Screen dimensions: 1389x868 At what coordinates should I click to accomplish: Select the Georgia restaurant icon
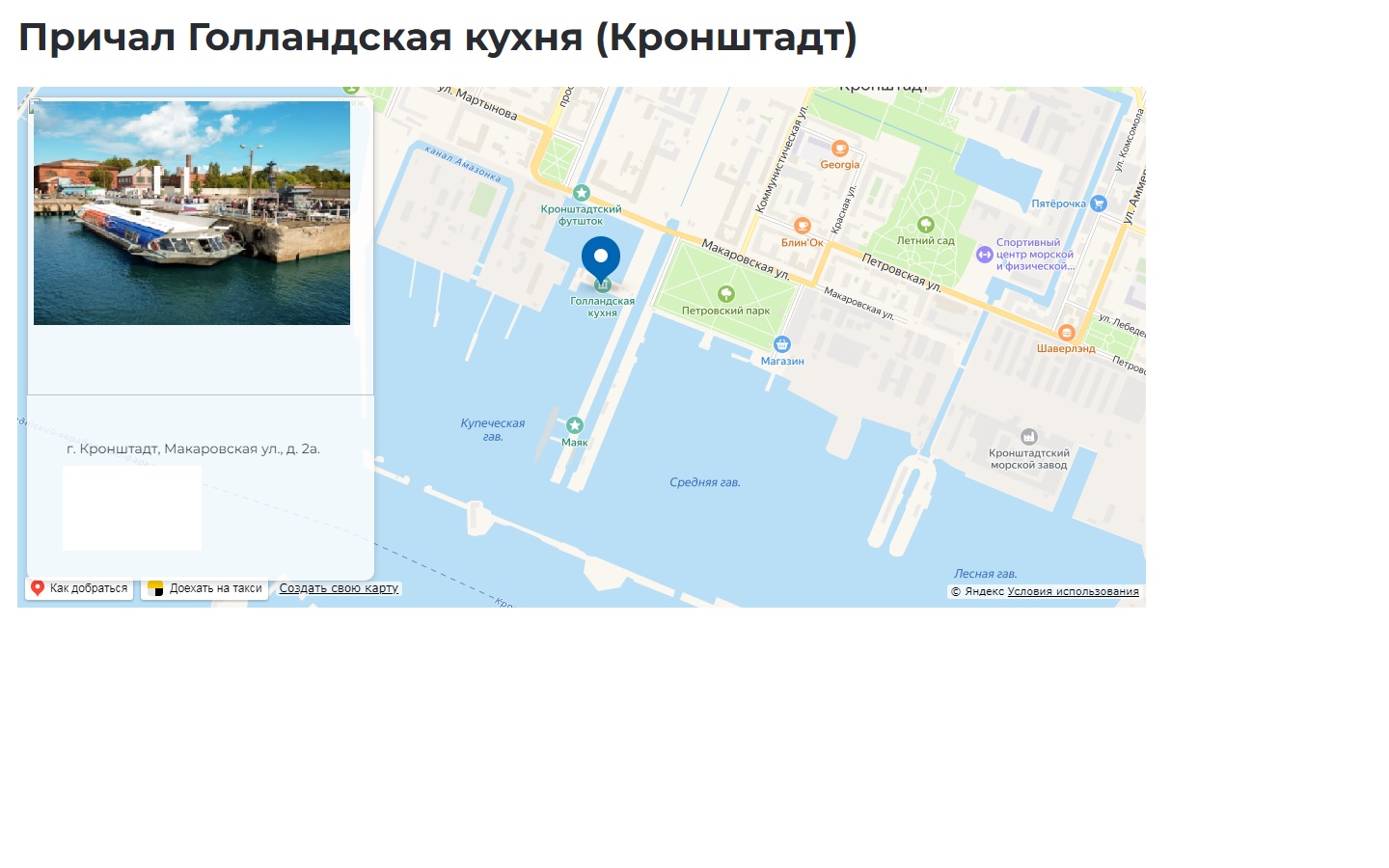(x=840, y=149)
